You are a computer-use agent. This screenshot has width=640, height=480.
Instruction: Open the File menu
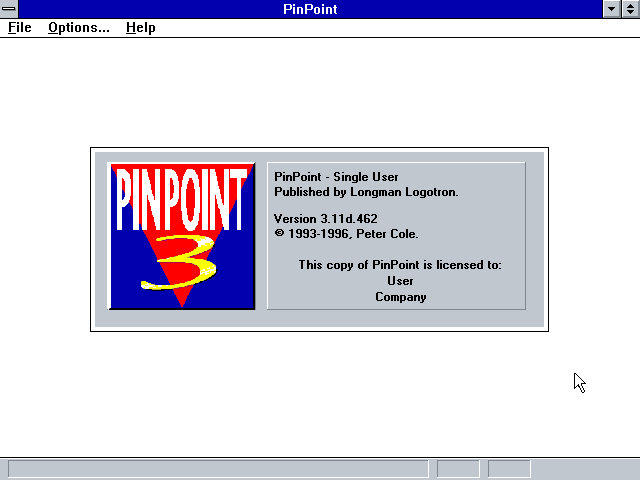20,28
